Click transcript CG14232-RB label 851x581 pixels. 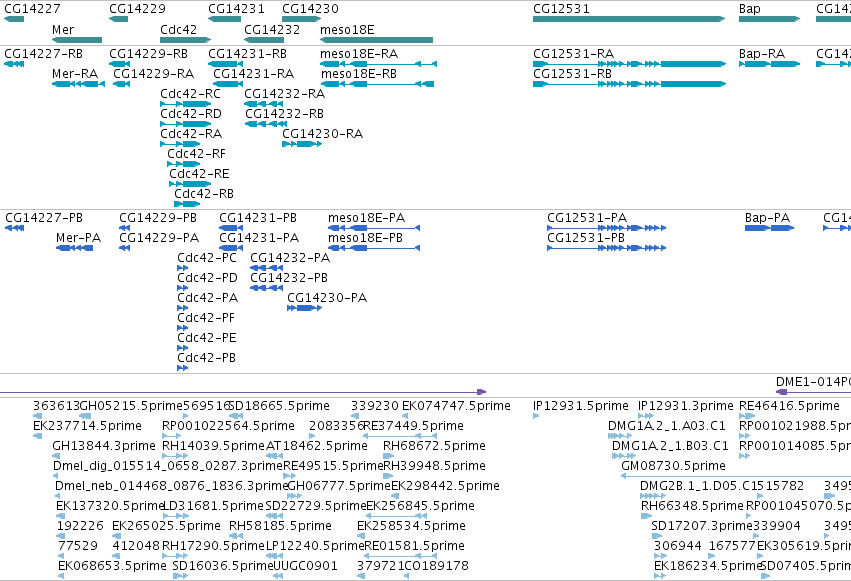(284, 114)
